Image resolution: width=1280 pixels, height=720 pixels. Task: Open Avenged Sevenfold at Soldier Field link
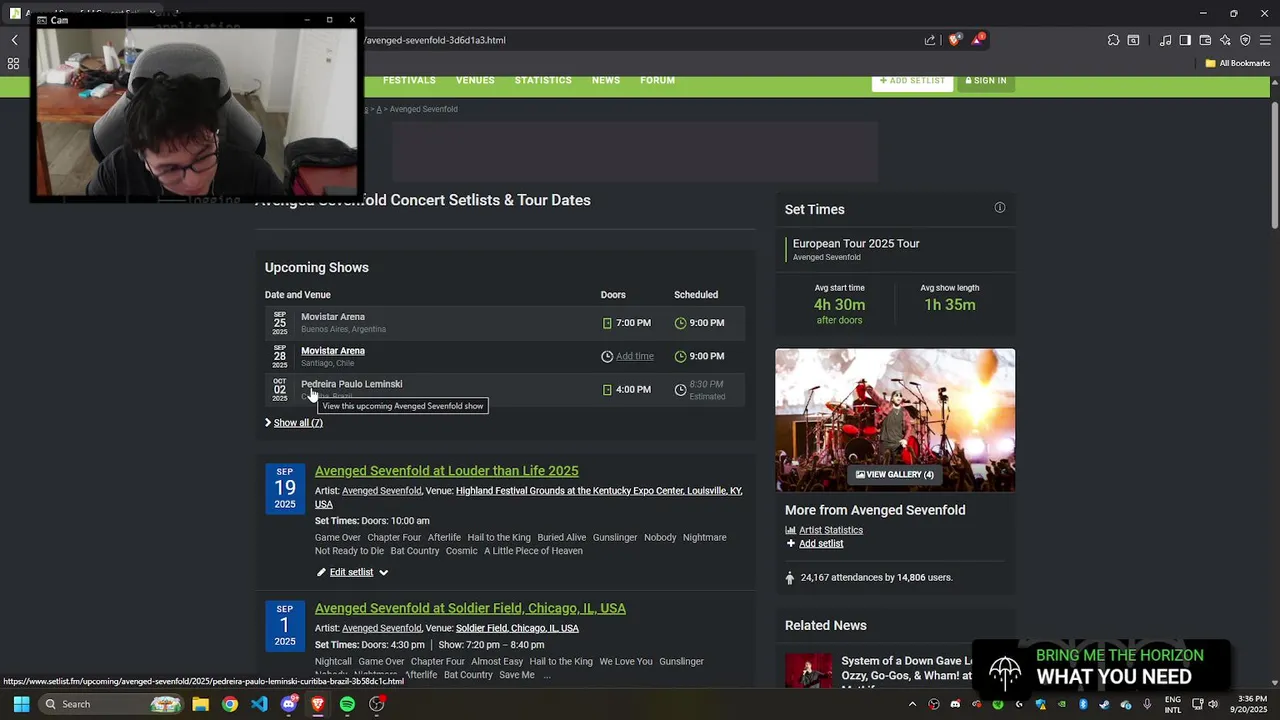click(470, 608)
